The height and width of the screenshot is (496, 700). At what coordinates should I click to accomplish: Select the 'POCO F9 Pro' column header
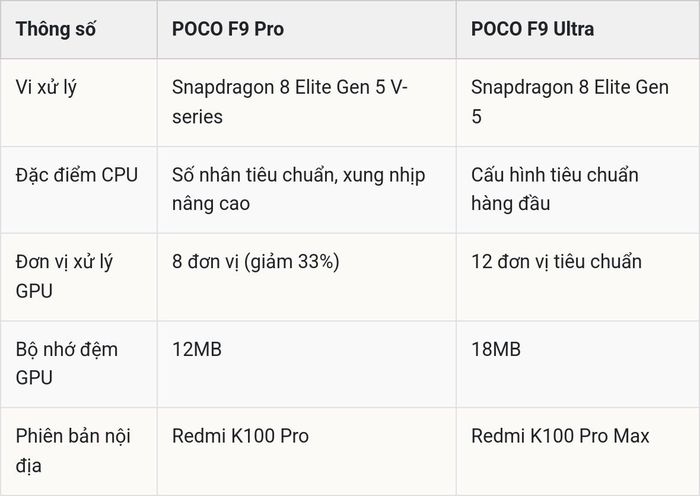pos(228,29)
